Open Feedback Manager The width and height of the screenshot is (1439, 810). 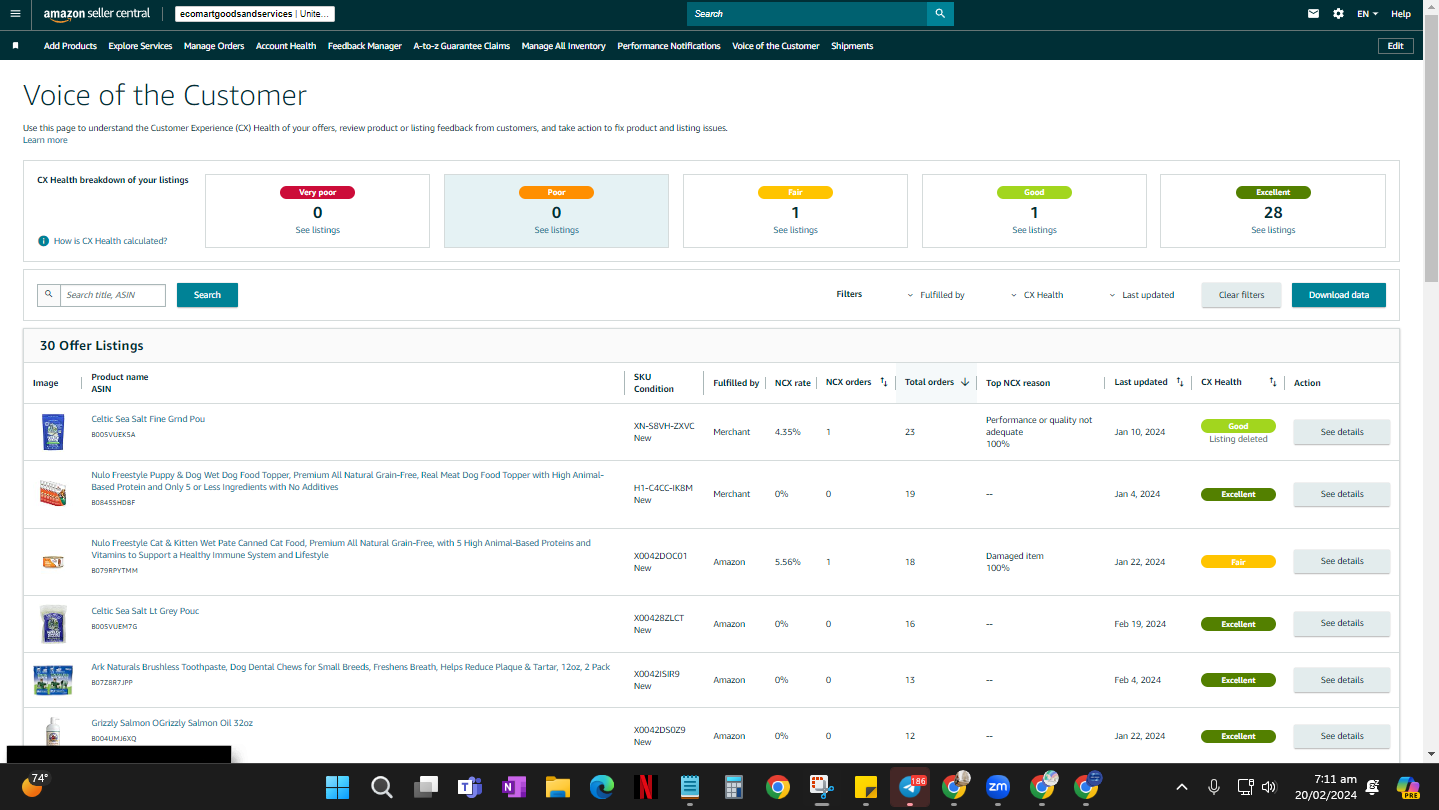pos(365,46)
